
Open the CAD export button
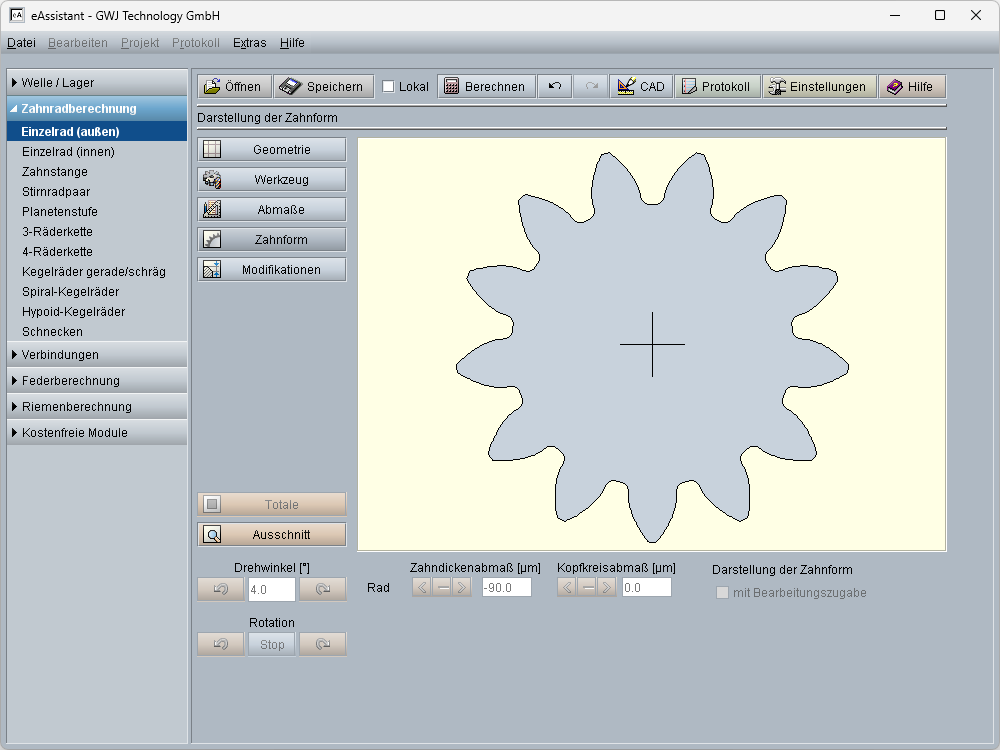[641, 87]
